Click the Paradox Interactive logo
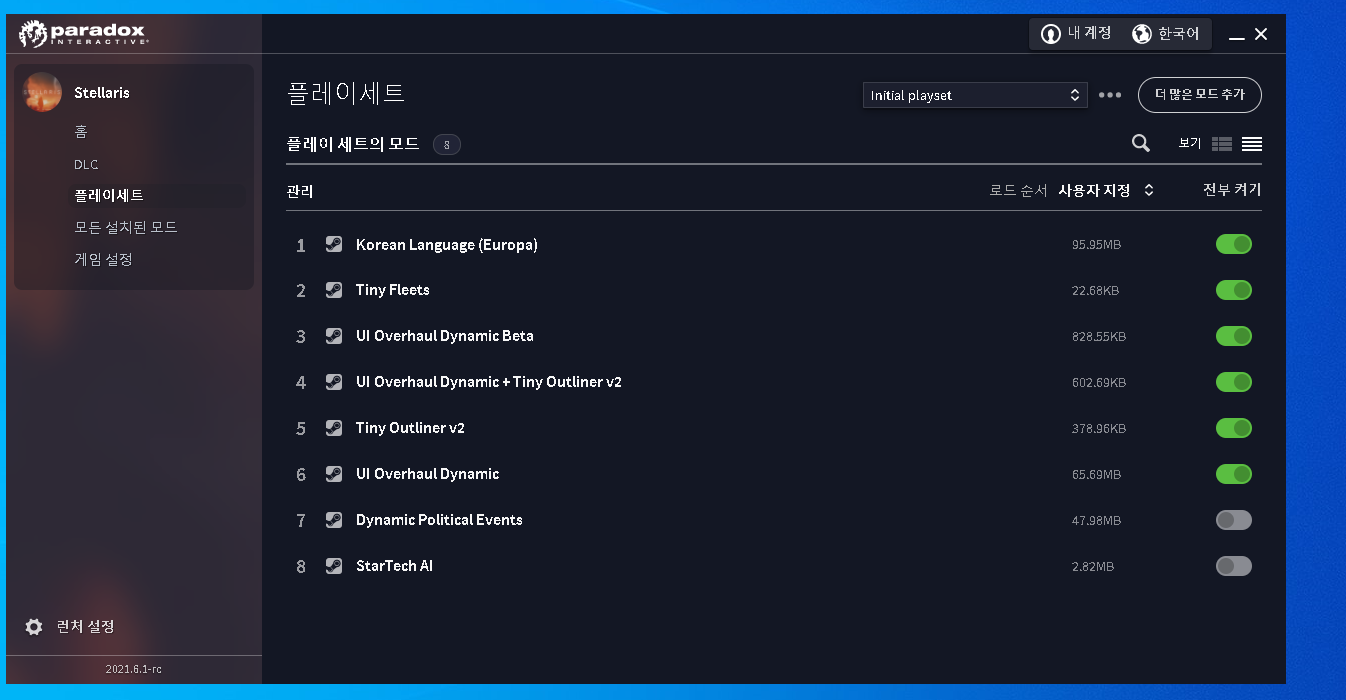Screen dimensions: 1346x700 click(84, 34)
